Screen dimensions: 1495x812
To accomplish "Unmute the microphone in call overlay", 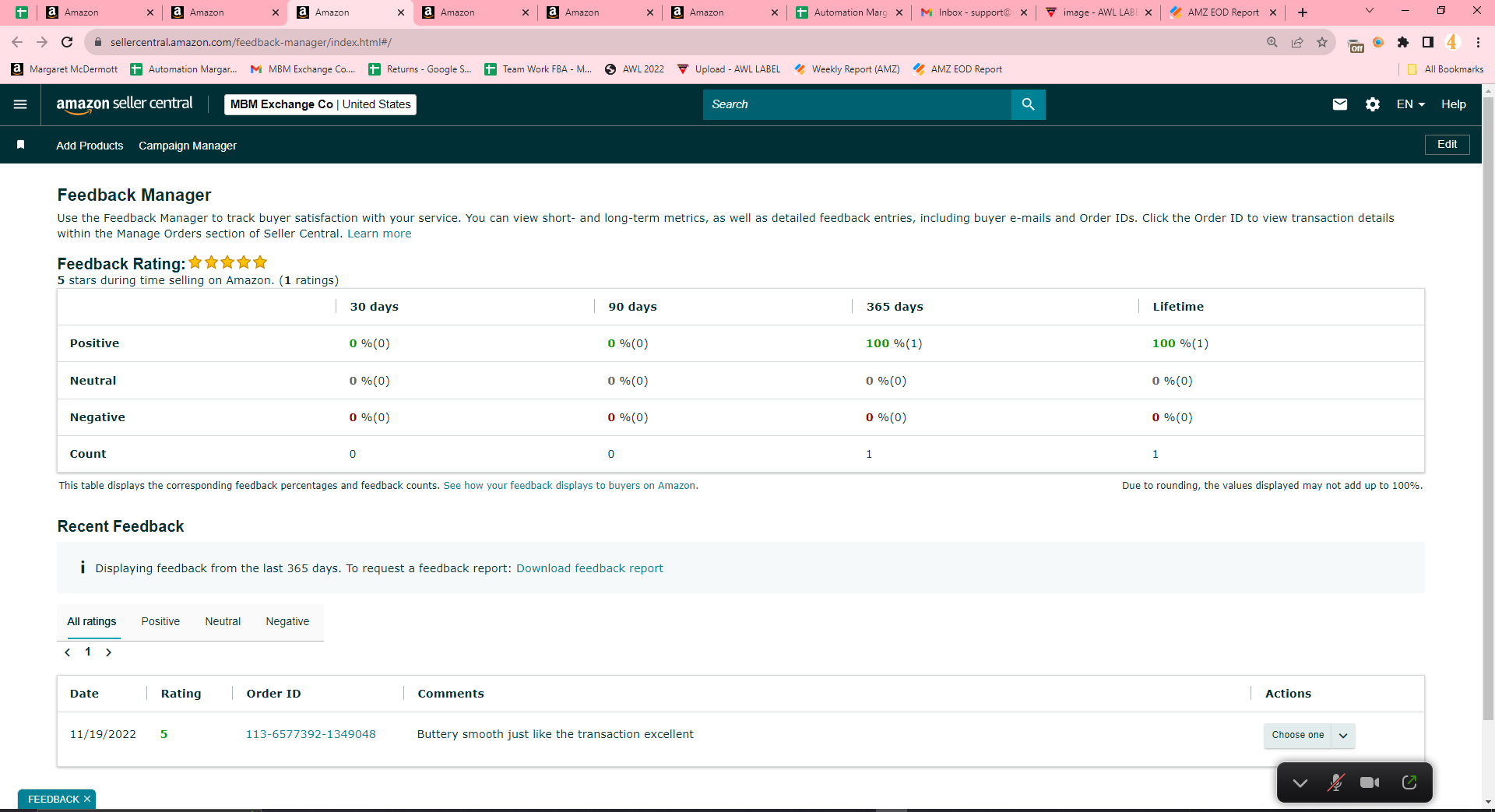I will click(x=1335, y=782).
